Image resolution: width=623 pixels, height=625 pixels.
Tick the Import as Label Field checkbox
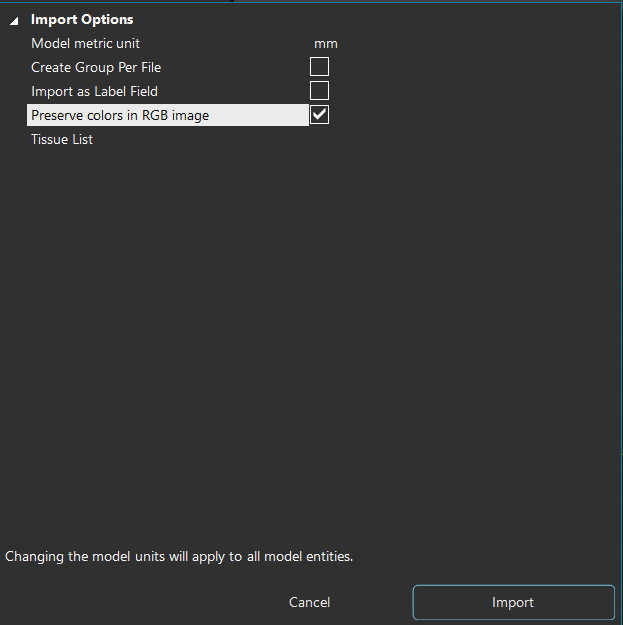(x=319, y=91)
